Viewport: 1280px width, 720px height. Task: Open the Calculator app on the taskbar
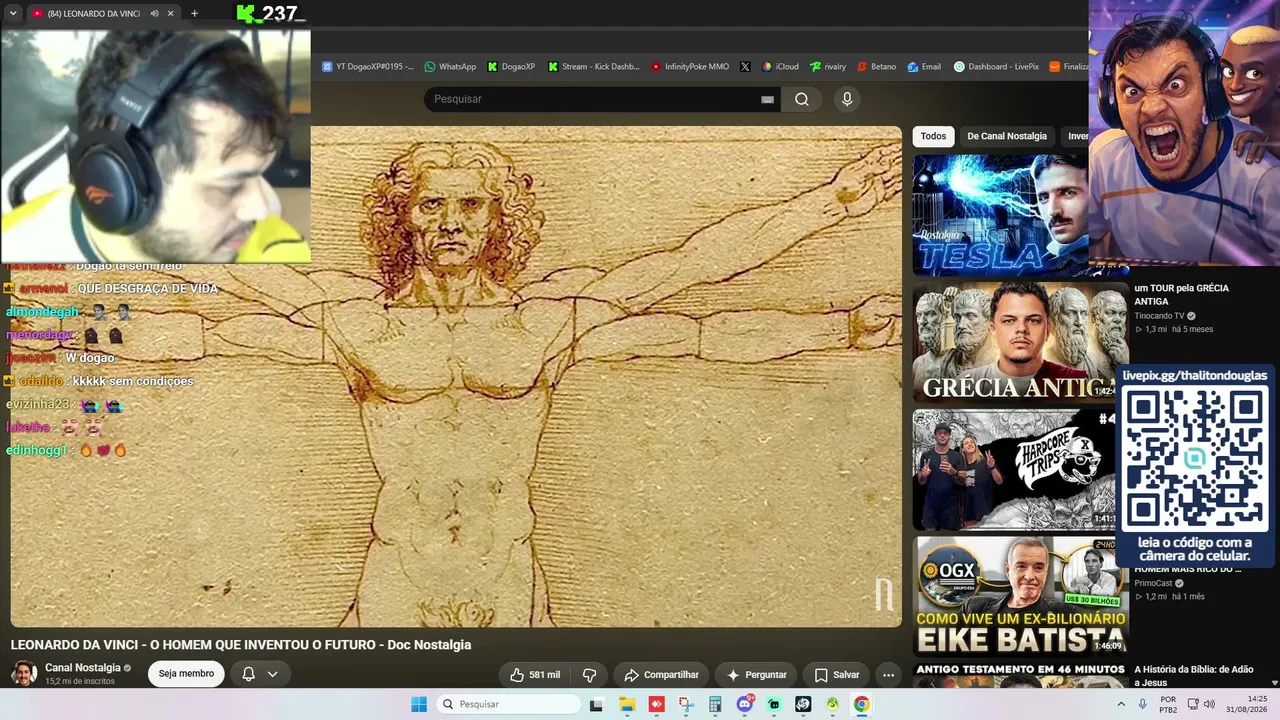click(715, 704)
